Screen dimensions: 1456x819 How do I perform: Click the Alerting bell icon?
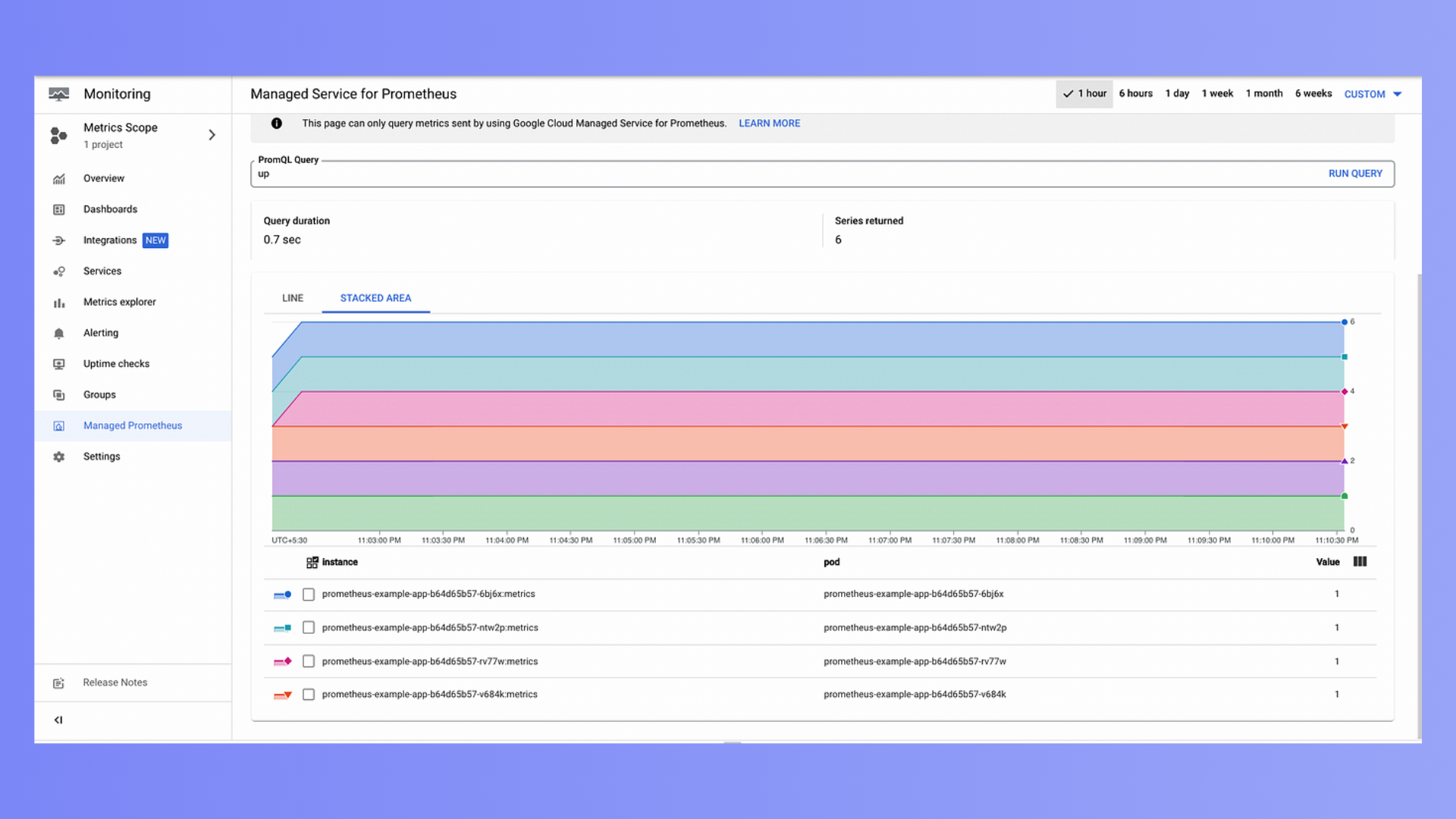[x=59, y=334]
